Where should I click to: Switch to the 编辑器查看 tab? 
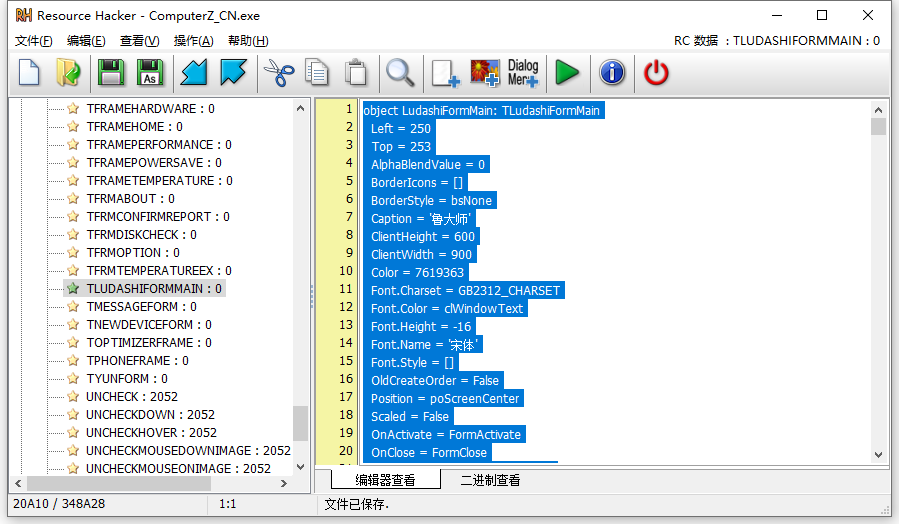(x=385, y=480)
